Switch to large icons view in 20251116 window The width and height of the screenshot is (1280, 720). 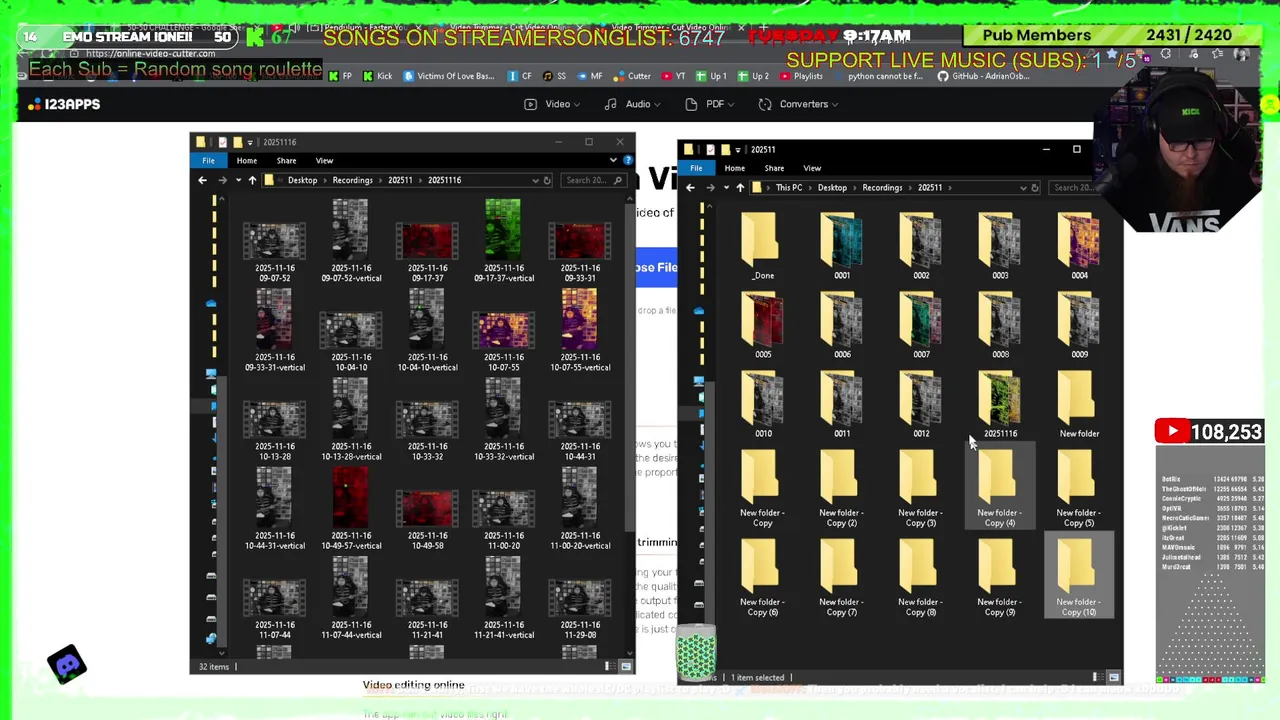(x=626, y=666)
